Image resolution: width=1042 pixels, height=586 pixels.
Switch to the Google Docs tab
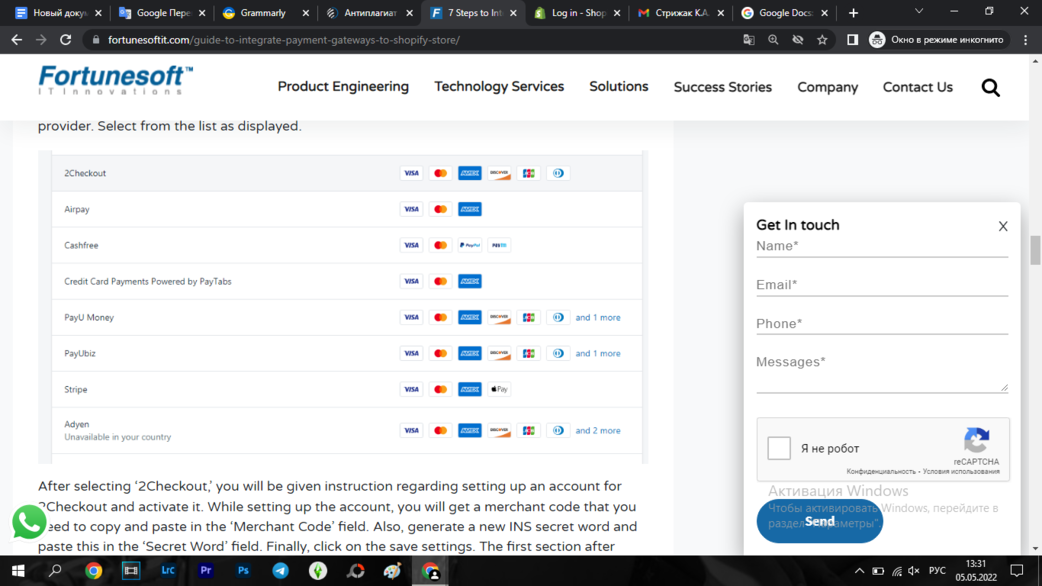(x=785, y=13)
